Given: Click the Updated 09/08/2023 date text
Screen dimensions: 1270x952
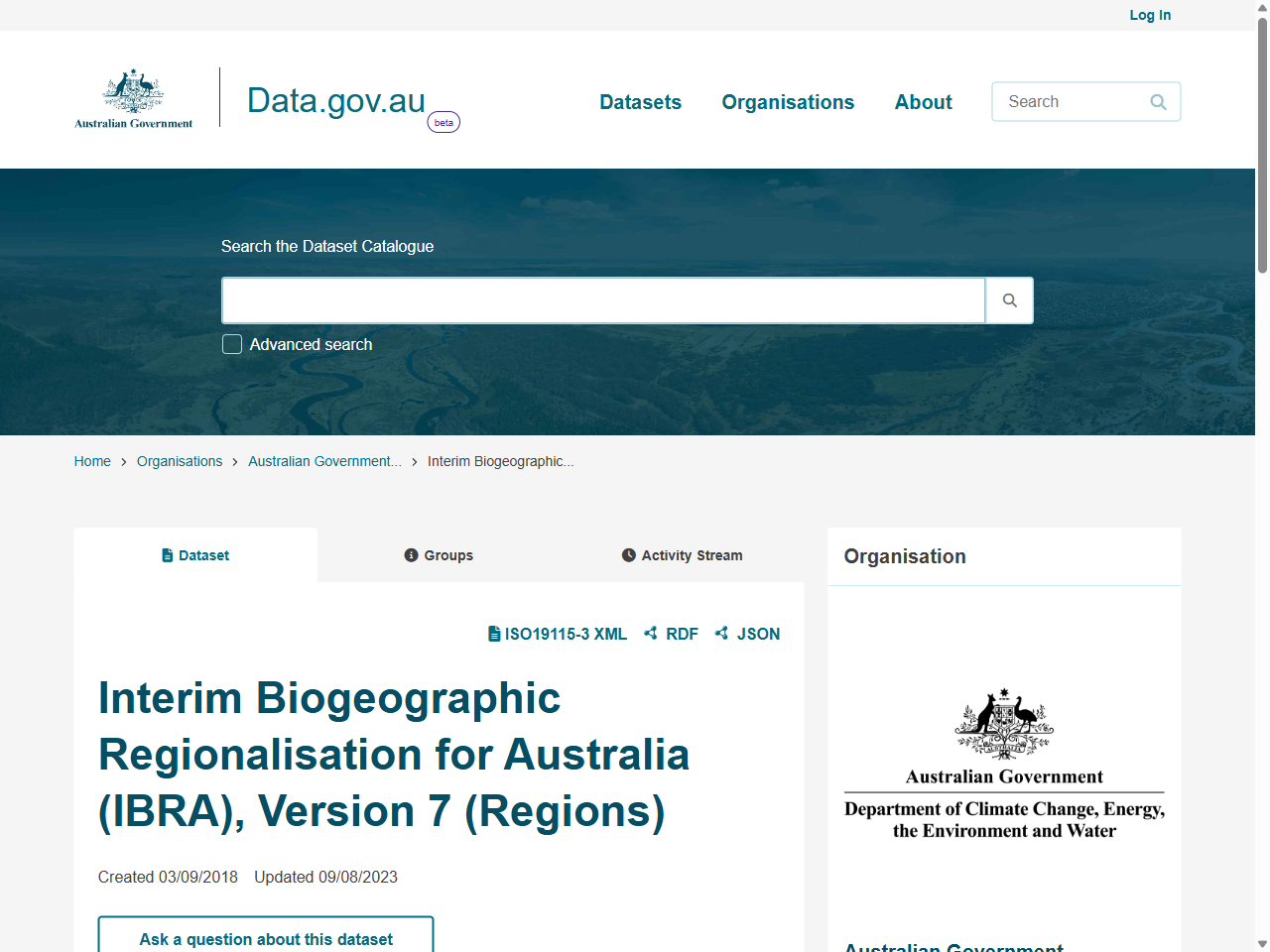Looking at the screenshot, I should coord(325,877).
